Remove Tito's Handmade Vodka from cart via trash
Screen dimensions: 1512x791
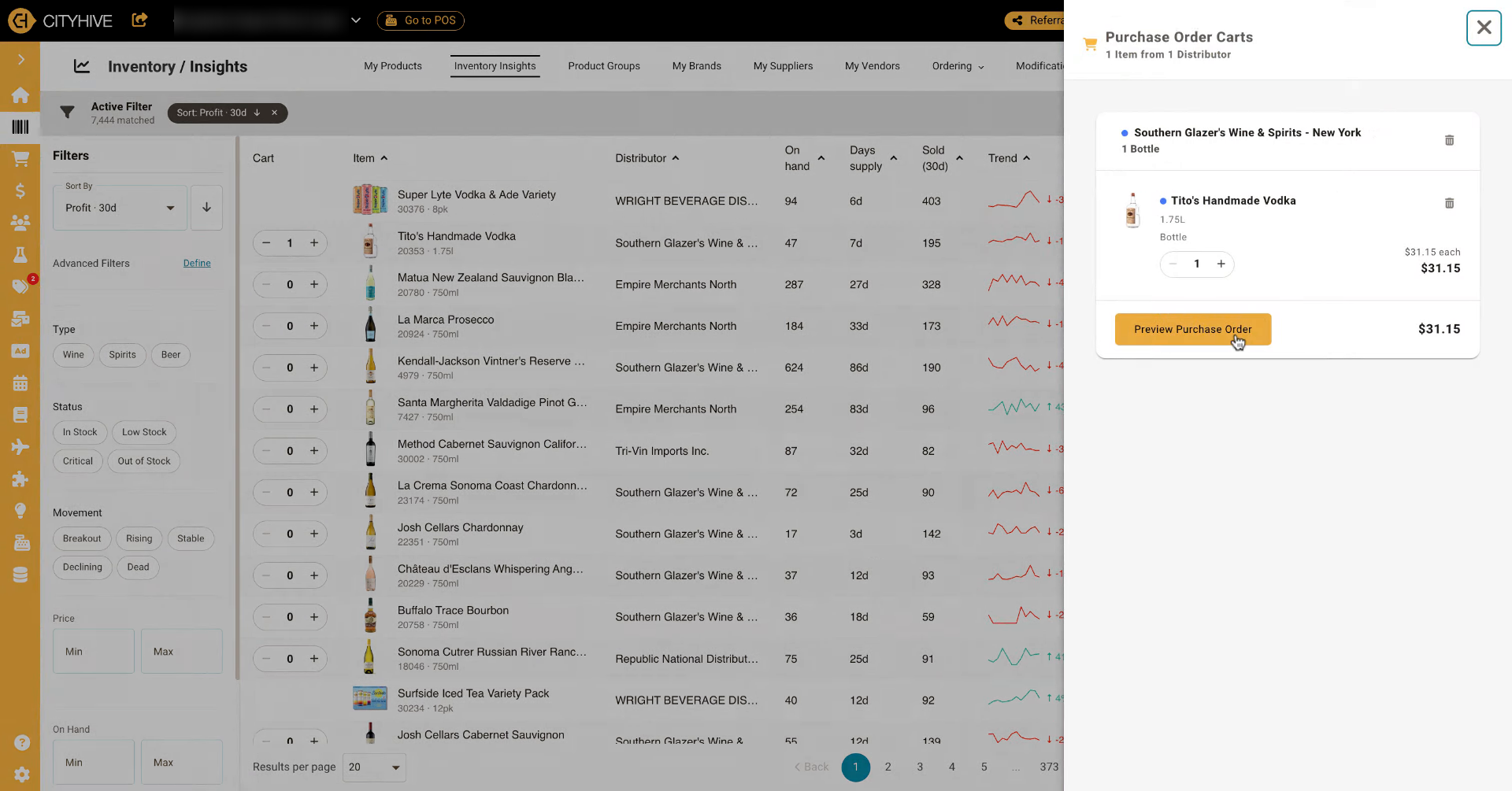1449,203
